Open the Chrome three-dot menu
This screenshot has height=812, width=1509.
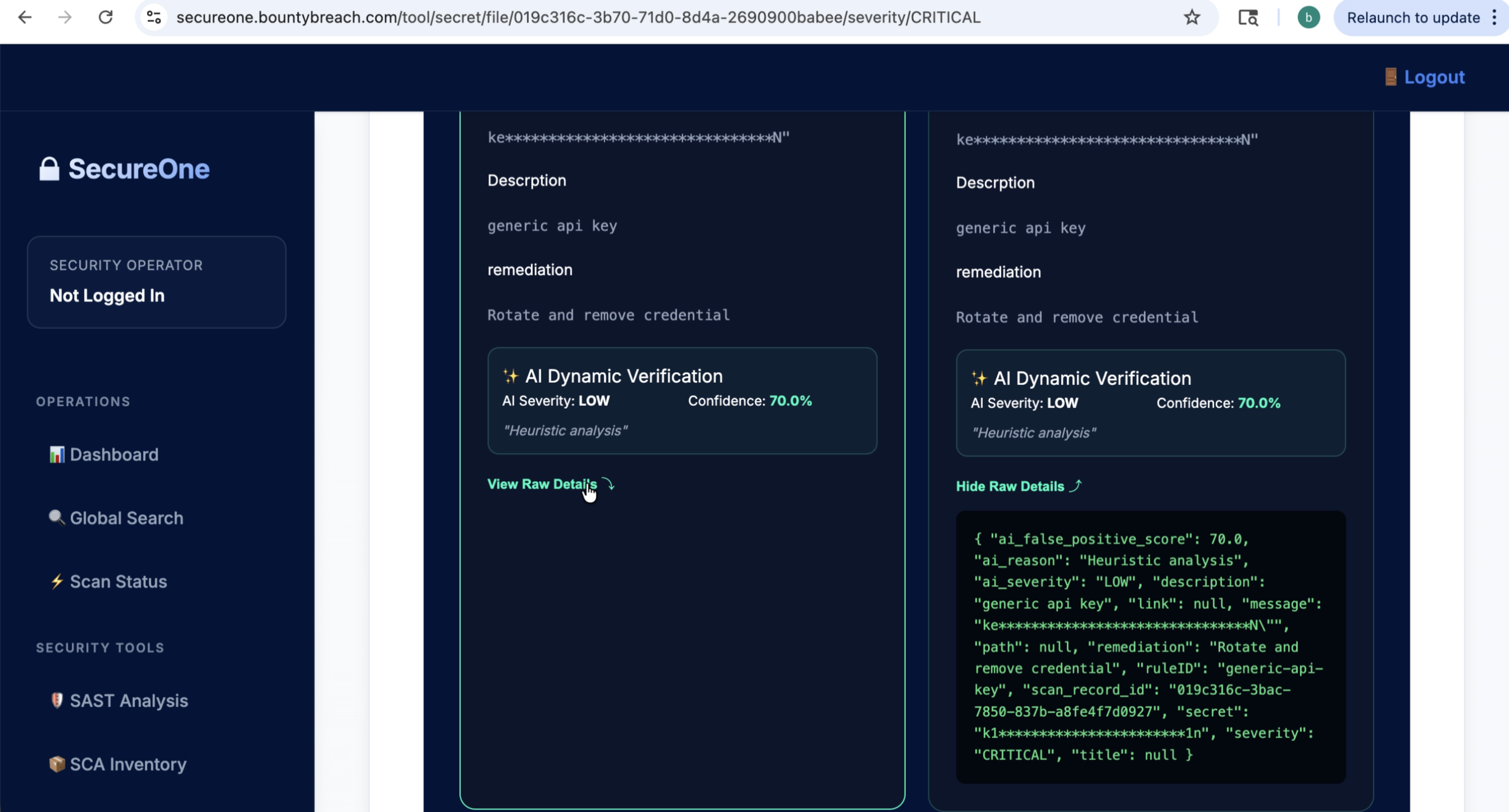pos(1494,17)
